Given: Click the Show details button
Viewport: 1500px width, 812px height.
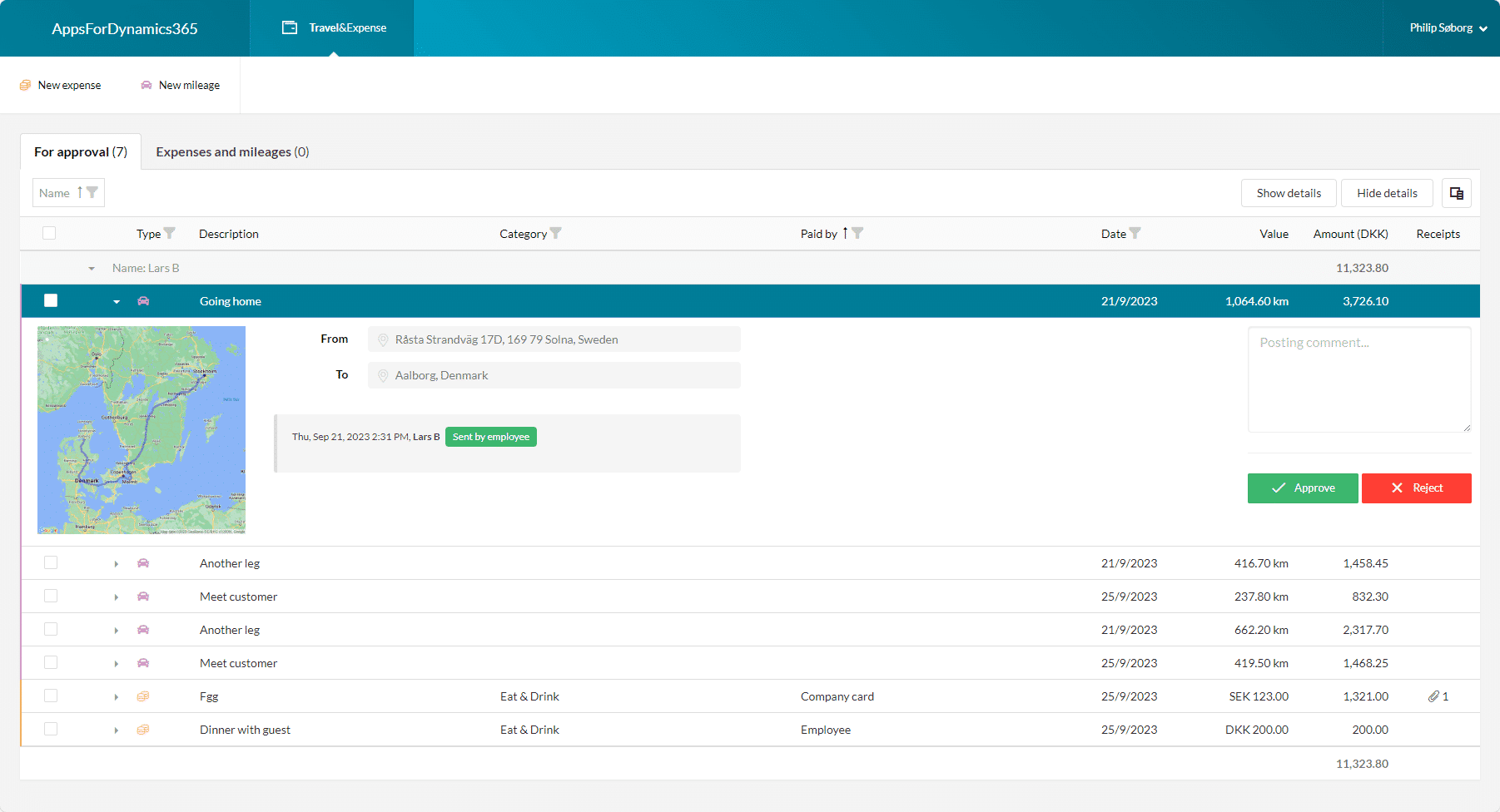Looking at the screenshot, I should 1289,193.
